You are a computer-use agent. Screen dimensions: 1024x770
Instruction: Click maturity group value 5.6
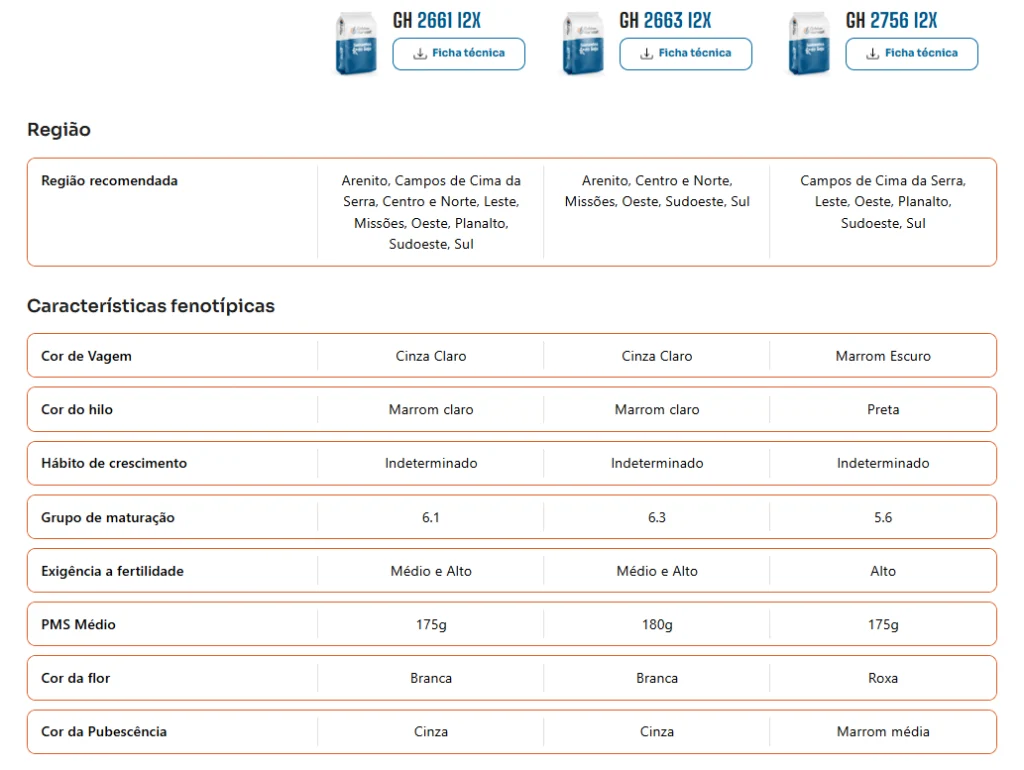pos(883,517)
